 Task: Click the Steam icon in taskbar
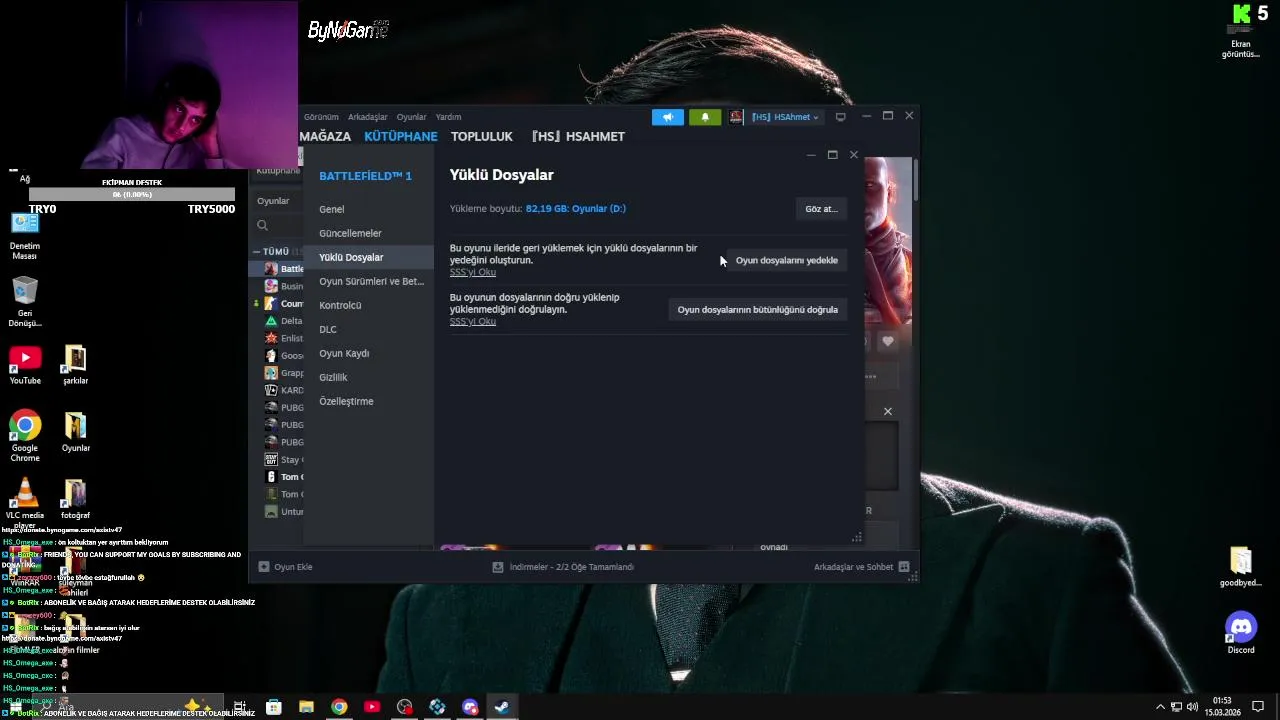pos(502,707)
